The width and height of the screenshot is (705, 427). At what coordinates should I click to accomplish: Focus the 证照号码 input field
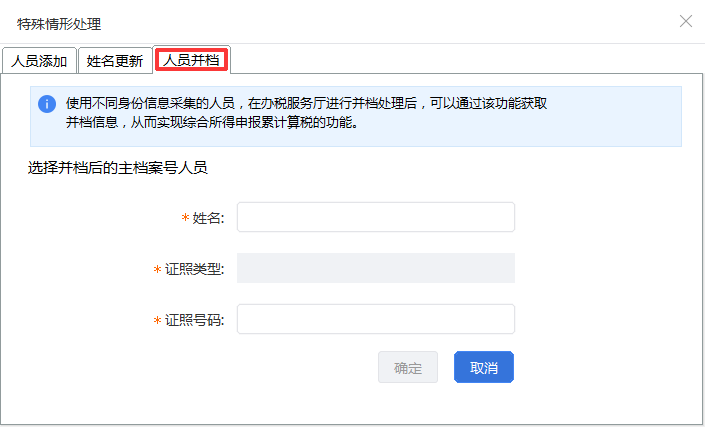[375, 319]
